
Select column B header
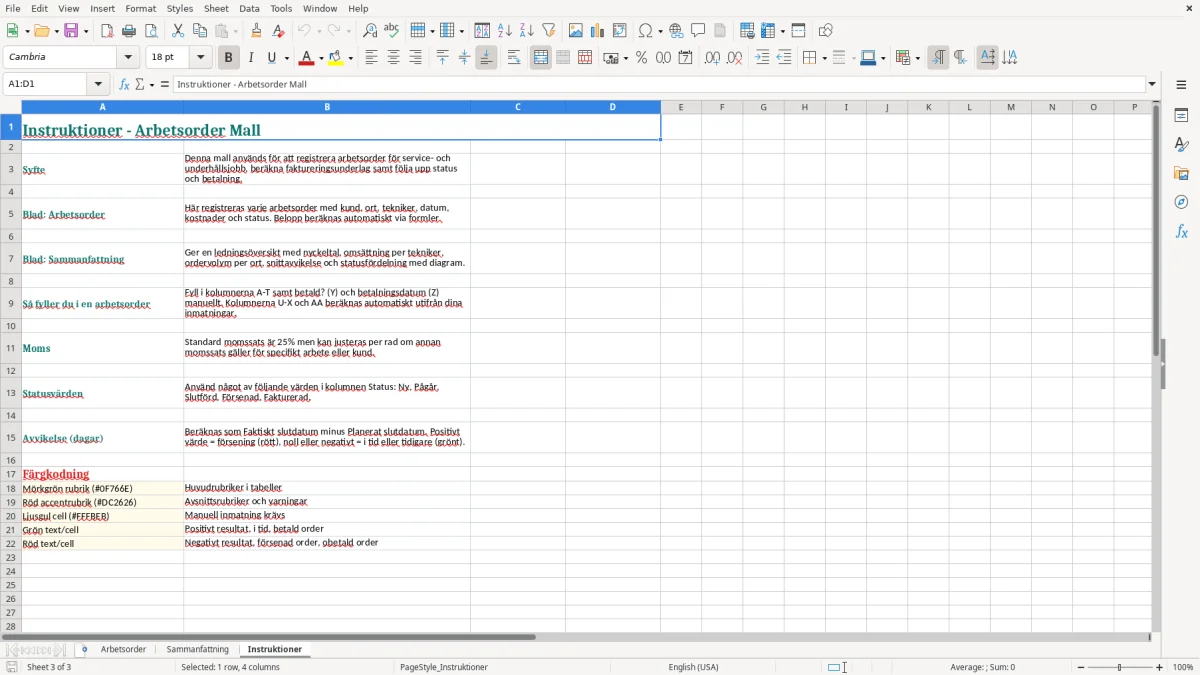point(327,107)
